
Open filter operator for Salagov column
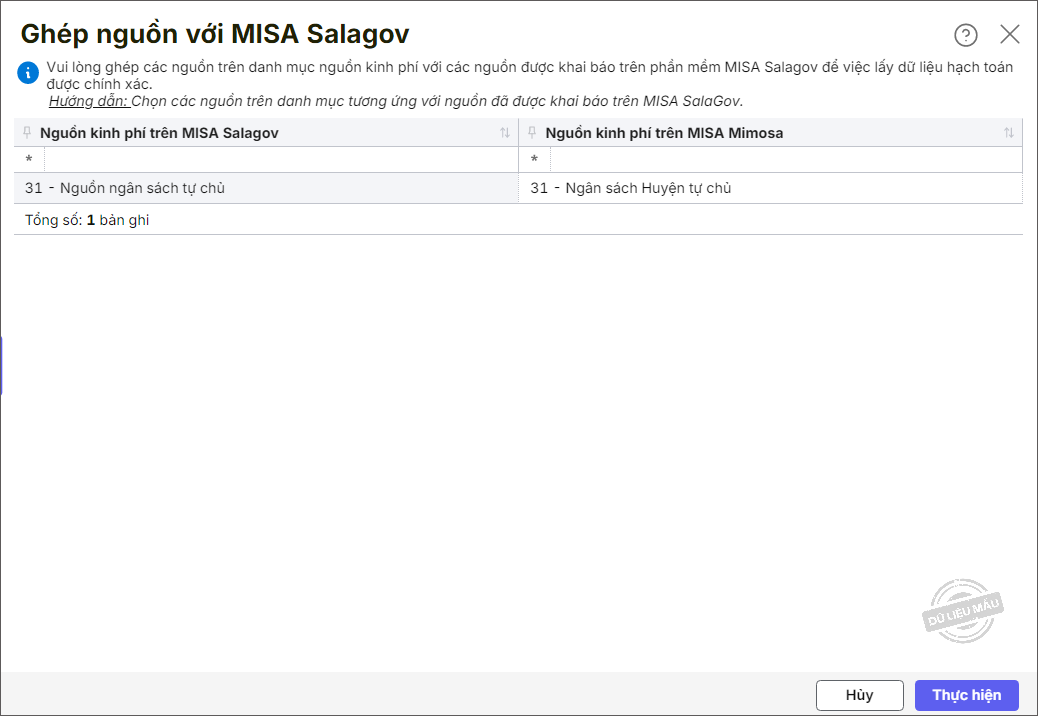(29, 159)
